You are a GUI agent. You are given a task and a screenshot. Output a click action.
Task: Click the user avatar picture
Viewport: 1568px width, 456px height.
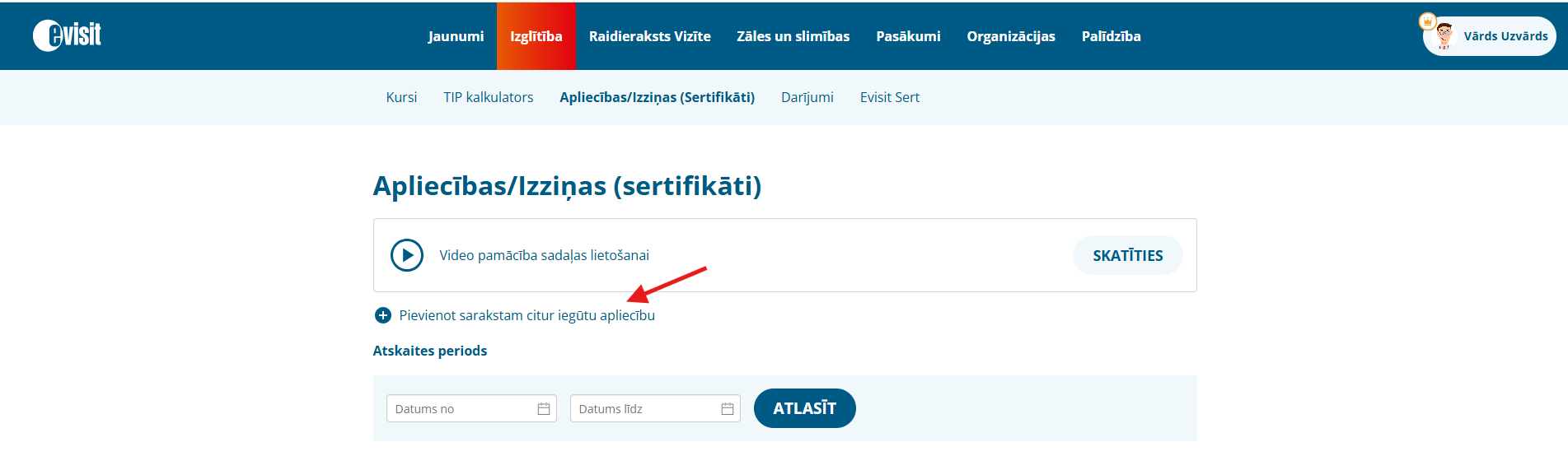point(1444,36)
